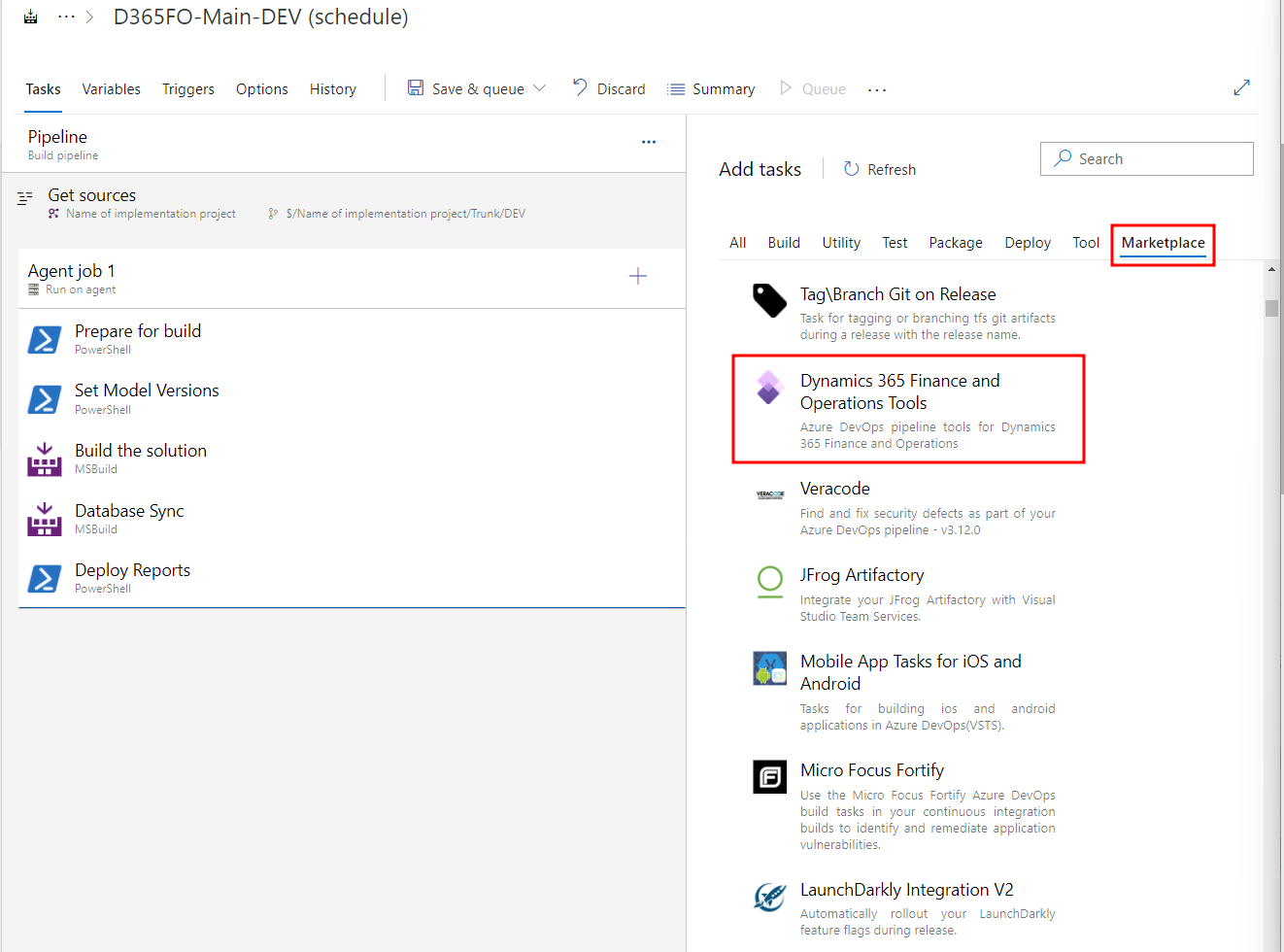Click the Veracode logo in the task list

tap(769, 493)
